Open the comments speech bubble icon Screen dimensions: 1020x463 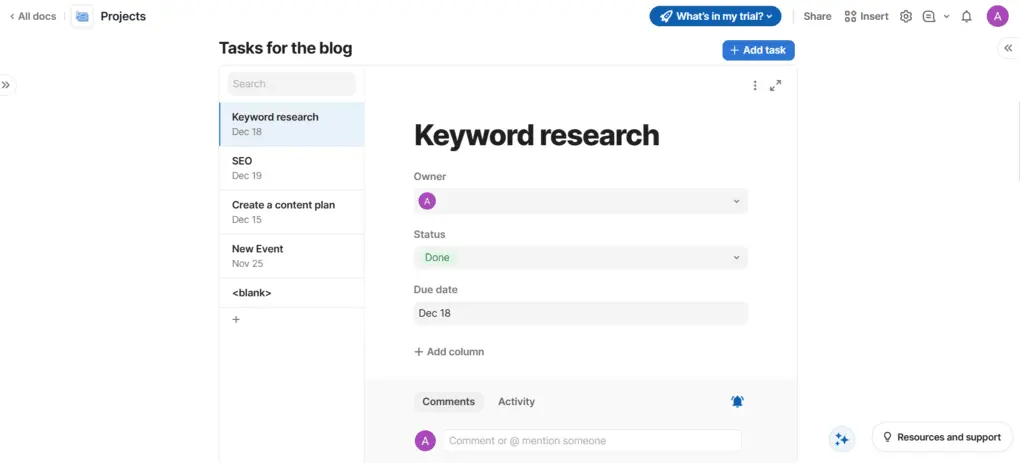point(929,16)
